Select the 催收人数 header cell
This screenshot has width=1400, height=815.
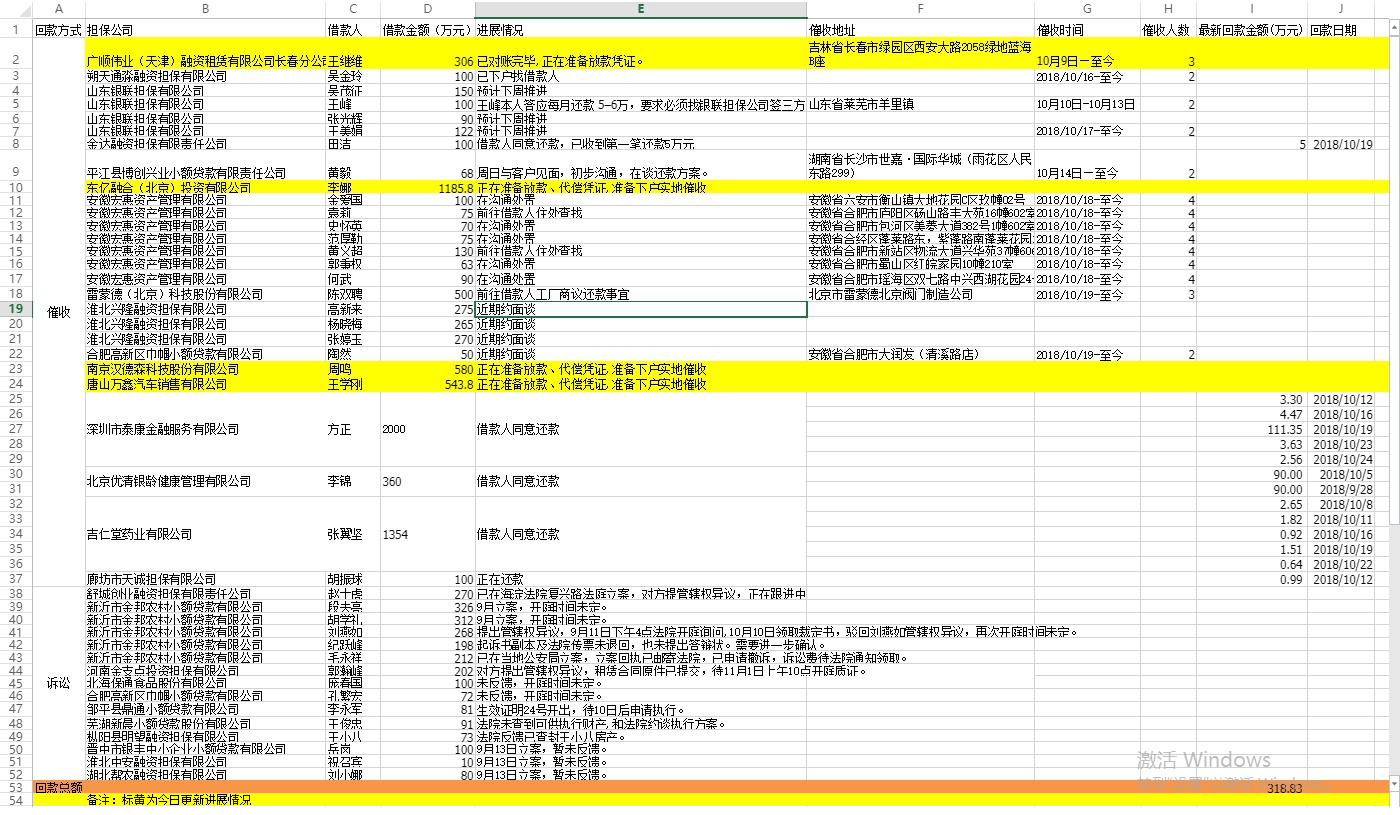click(x=1166, y=30)
